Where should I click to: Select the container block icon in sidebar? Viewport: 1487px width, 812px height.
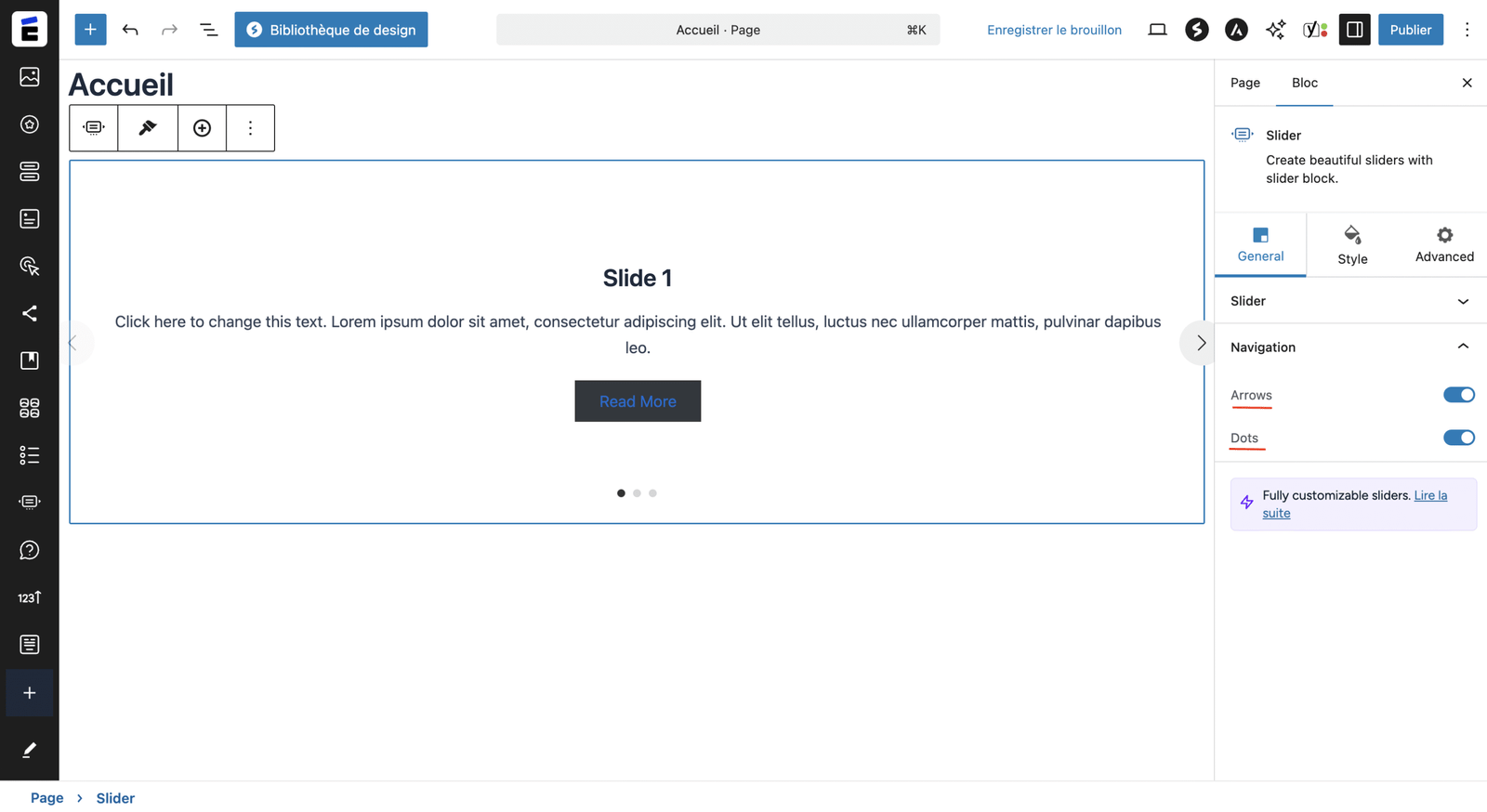pos(30,172)
